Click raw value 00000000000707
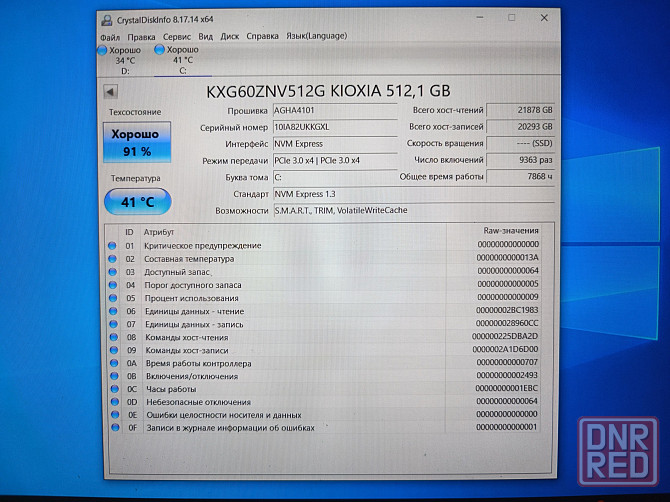This screenshot has height=502, width=670. point(507,362)
